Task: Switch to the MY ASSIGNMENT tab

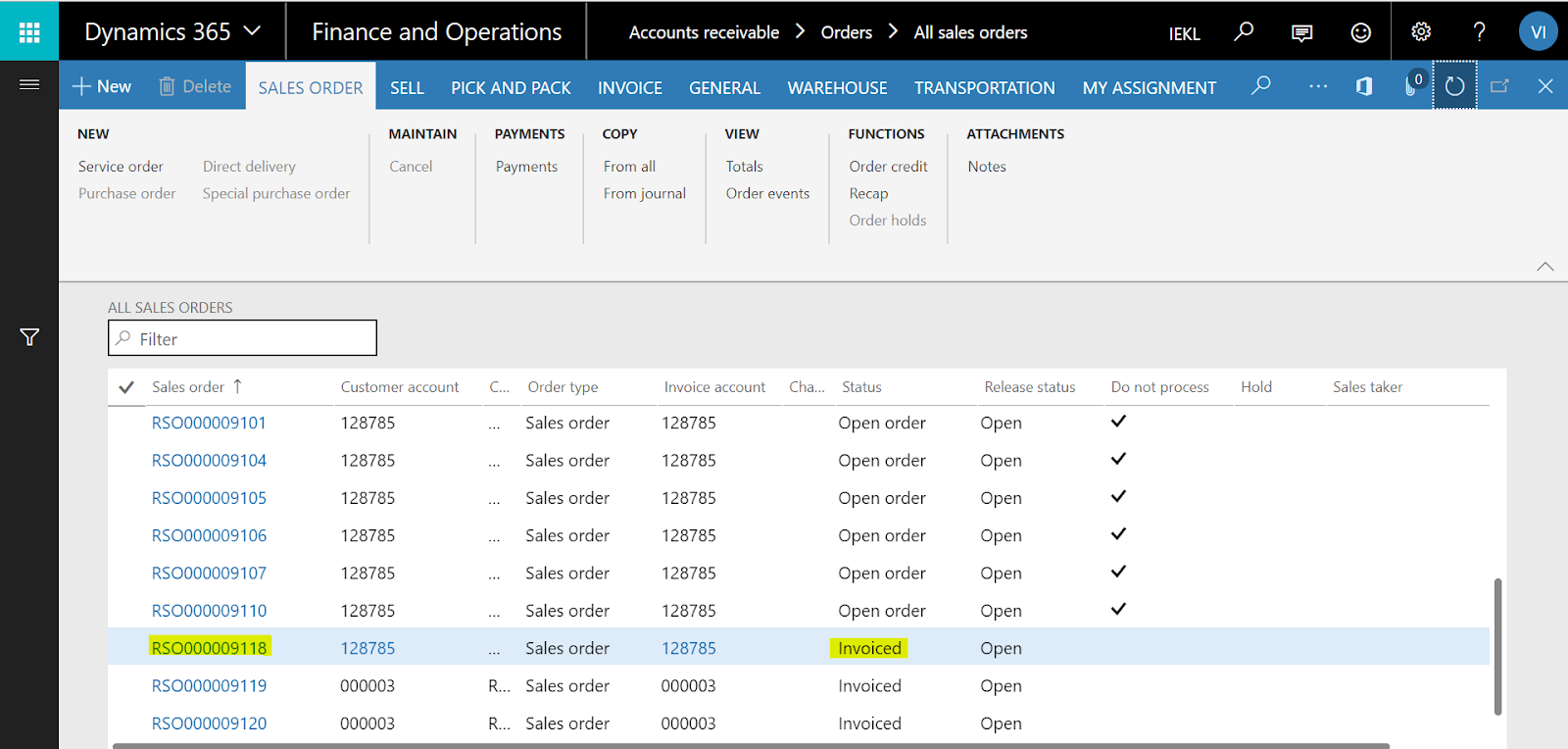Action: click(1150, 87)
